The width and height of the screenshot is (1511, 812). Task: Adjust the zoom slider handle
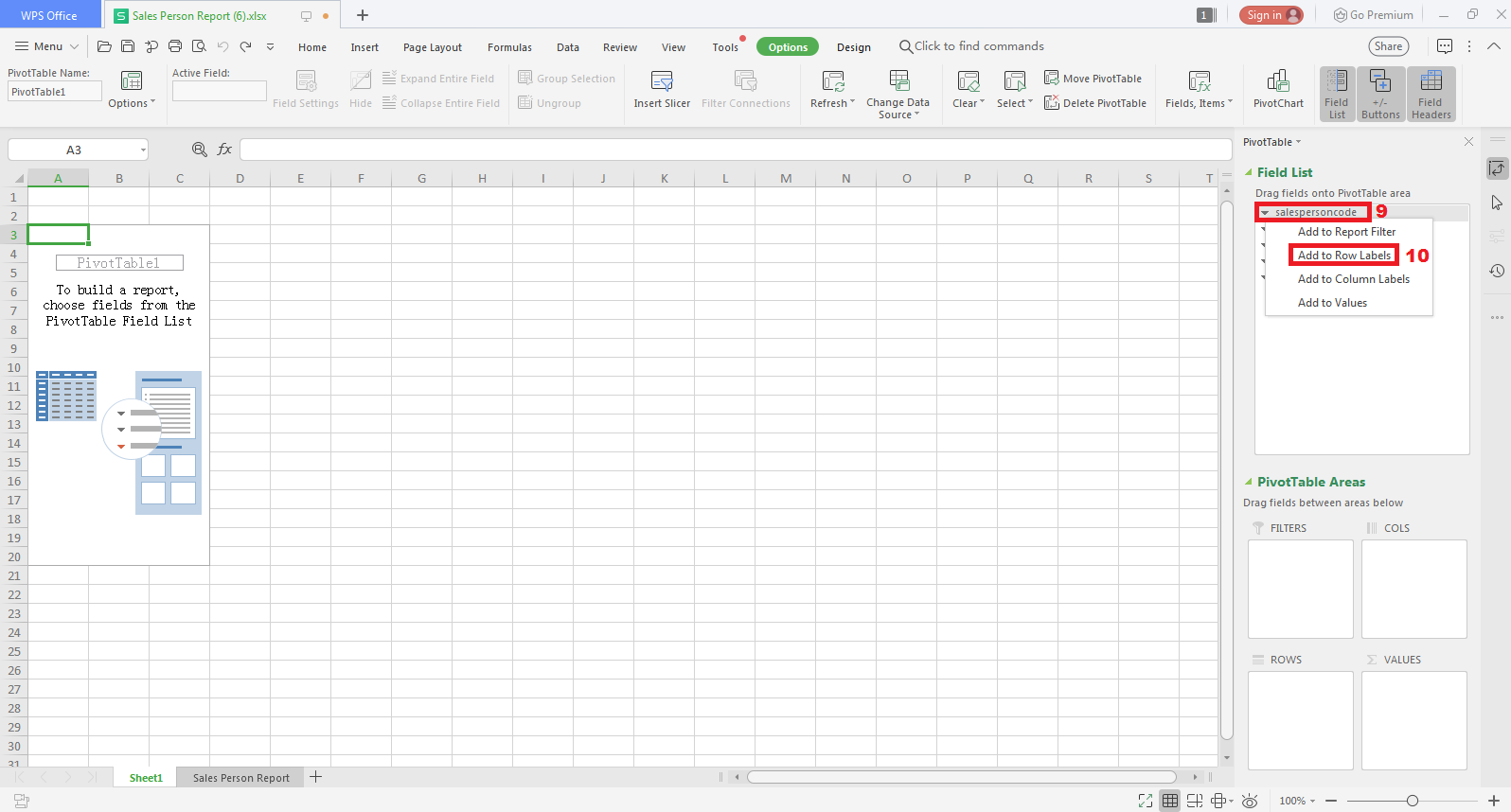(x=1412, y=801)
